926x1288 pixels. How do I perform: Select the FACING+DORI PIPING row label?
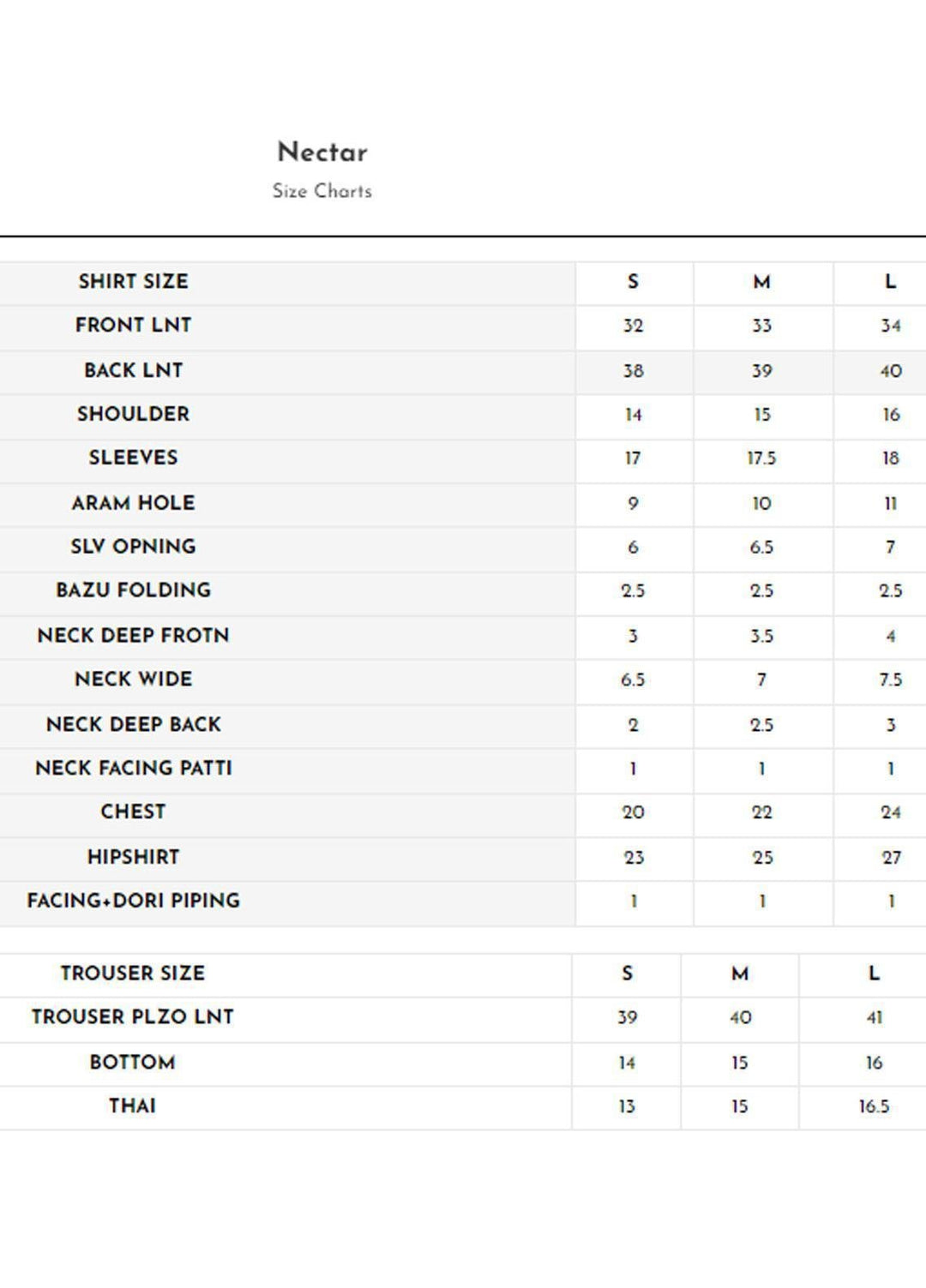(x=133, y=901)
